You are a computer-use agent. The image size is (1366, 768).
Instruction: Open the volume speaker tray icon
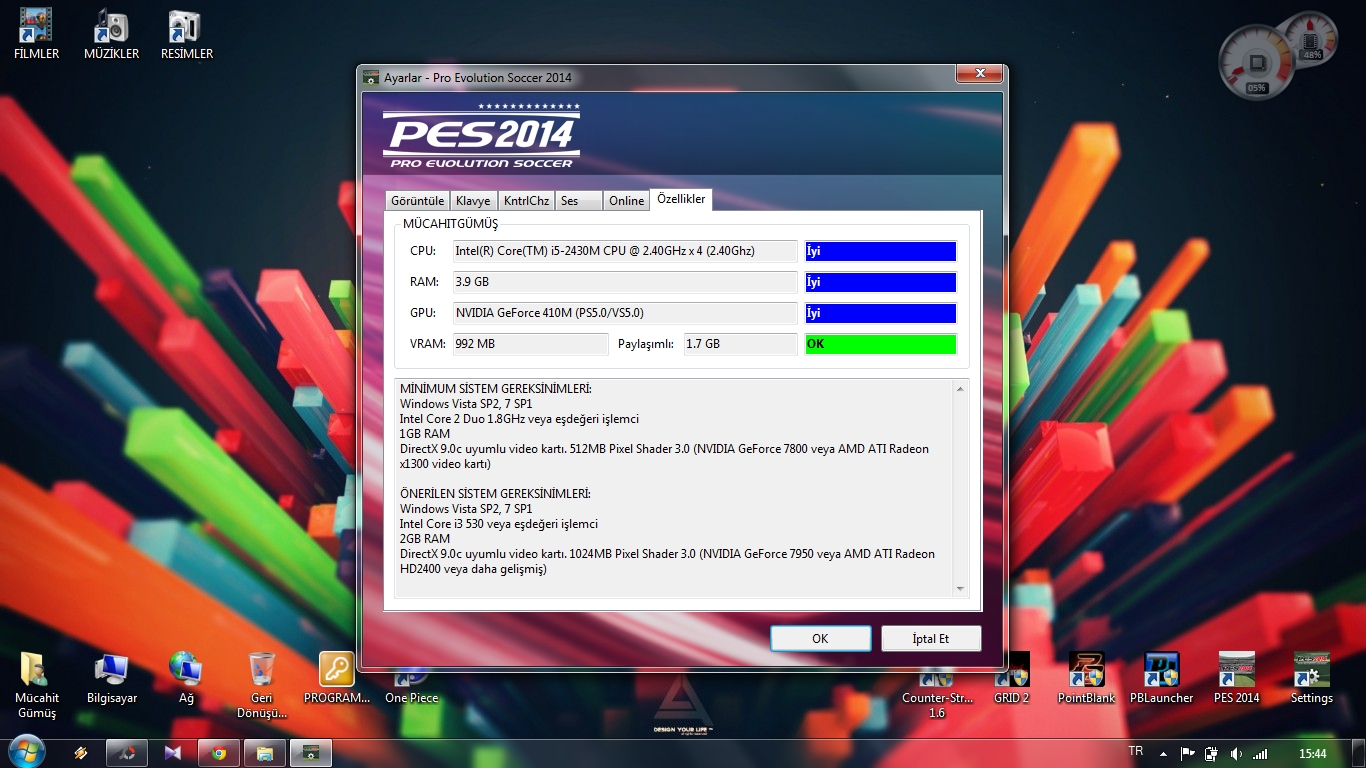click(1236, 754)
